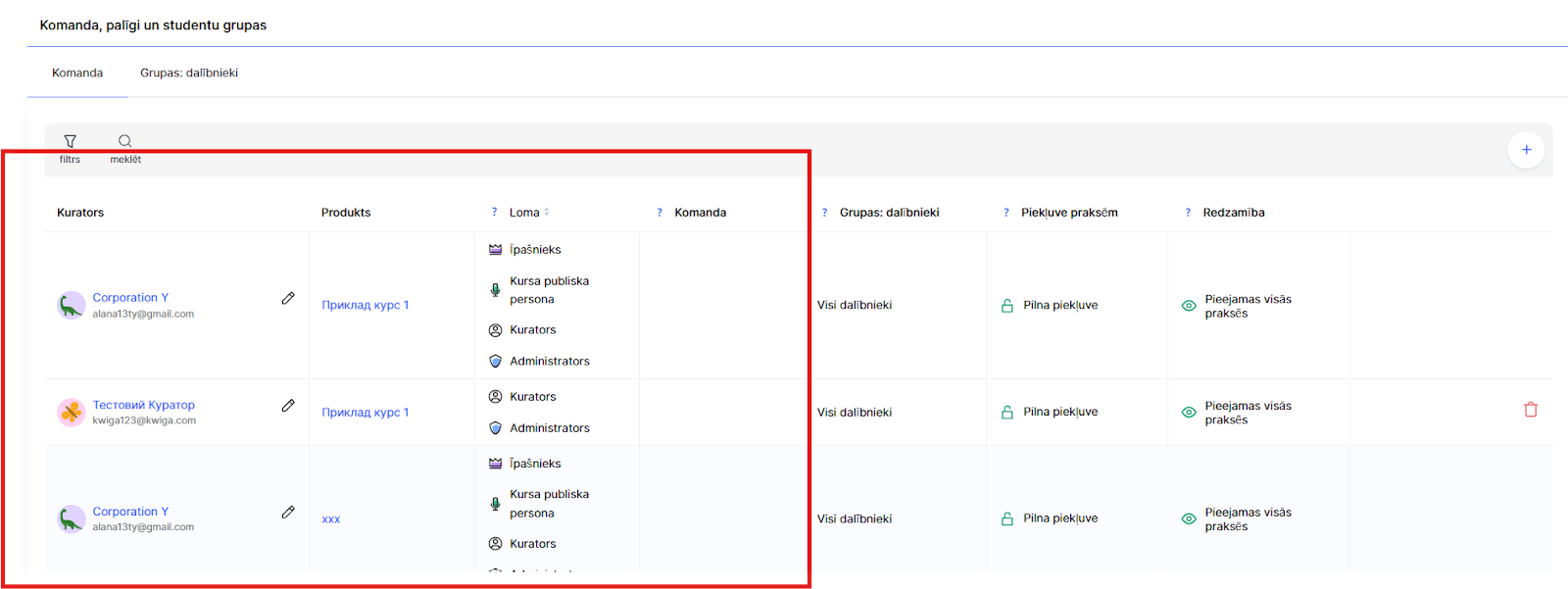
Task: Click help question mark beside Loma
Action: (494, 213)
